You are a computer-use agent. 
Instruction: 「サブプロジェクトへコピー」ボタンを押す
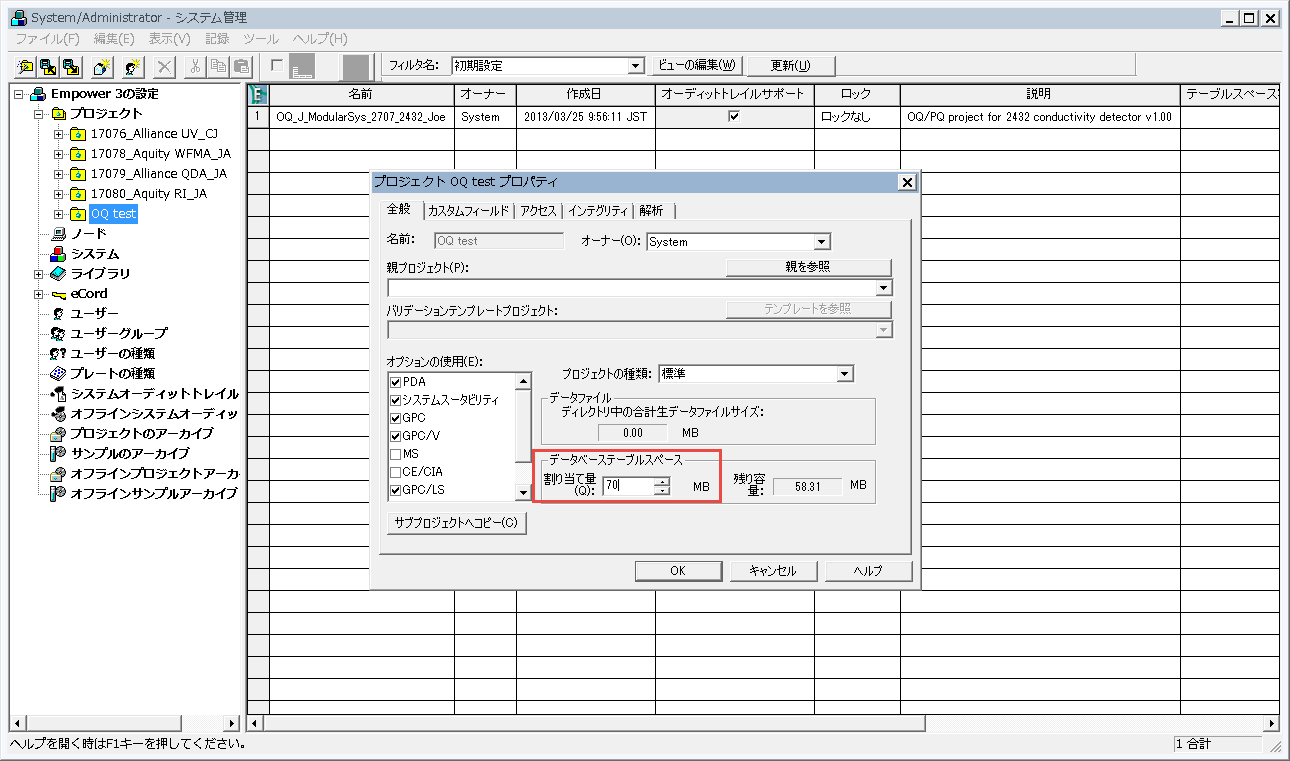(456, 522)
